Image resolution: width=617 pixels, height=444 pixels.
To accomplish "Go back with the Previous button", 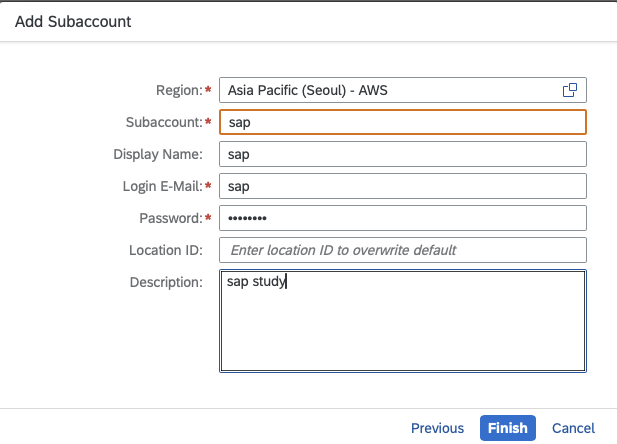I will tap(437, 428).
